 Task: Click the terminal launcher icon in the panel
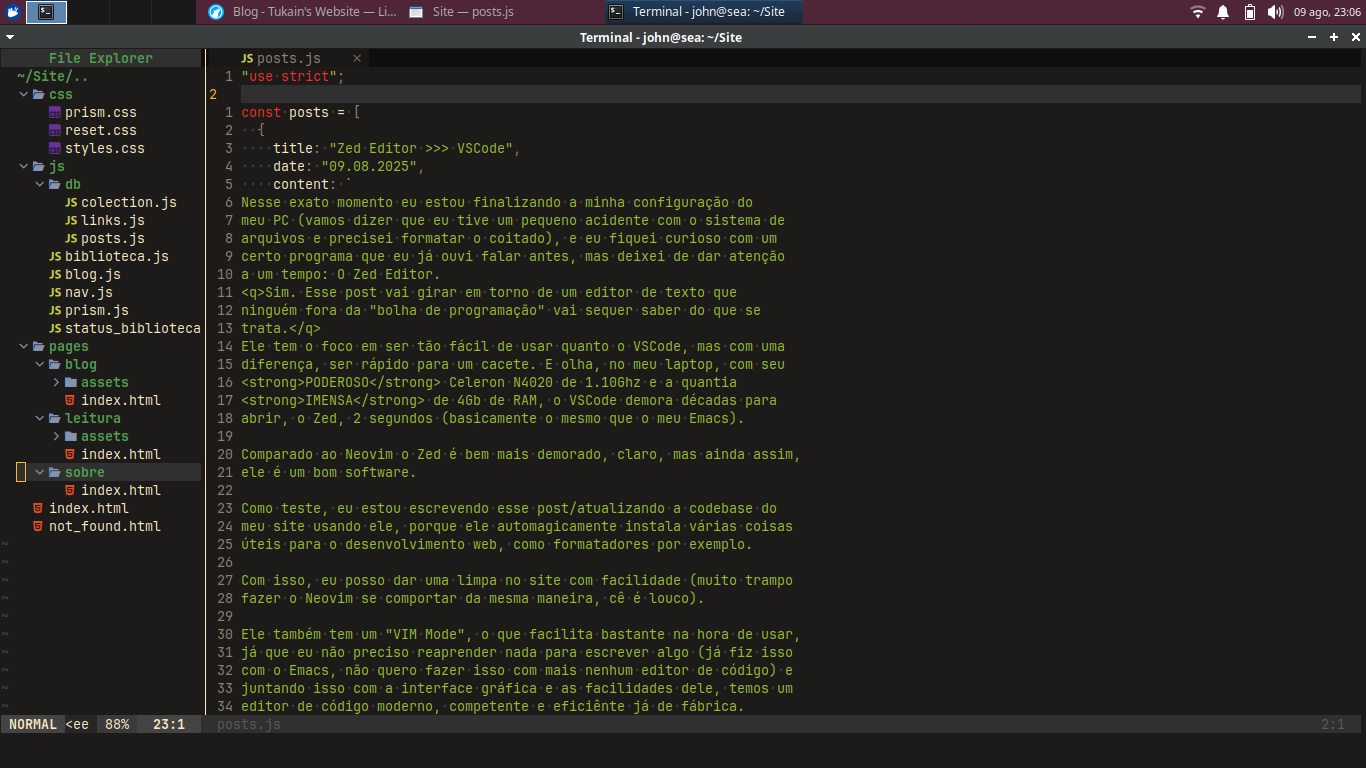coord(46,12)
